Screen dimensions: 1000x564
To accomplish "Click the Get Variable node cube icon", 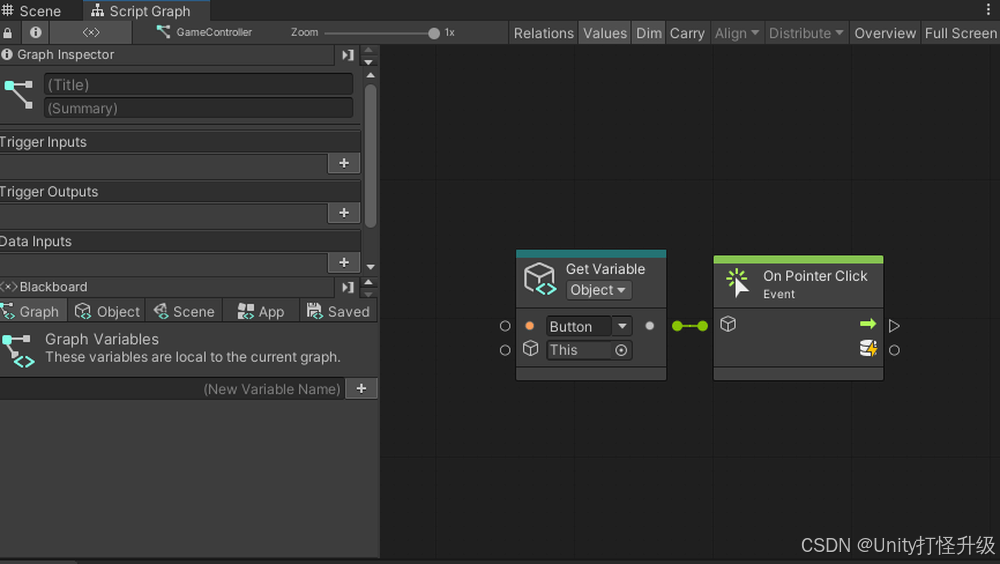I will pyautogui.click(x=540, y=279).
